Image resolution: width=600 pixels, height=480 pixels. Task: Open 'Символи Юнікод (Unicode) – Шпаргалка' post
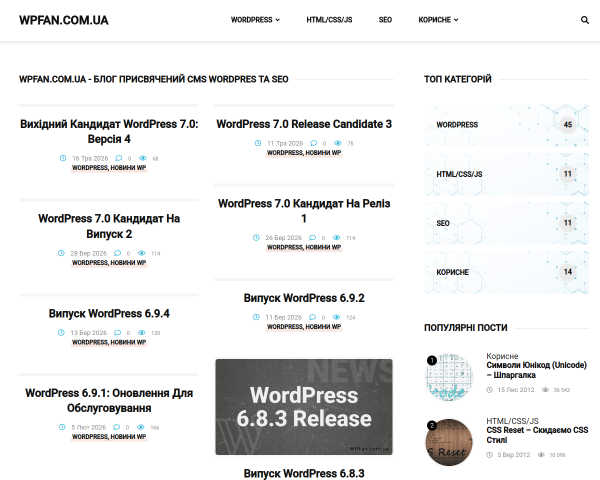[x=536, y=370]
